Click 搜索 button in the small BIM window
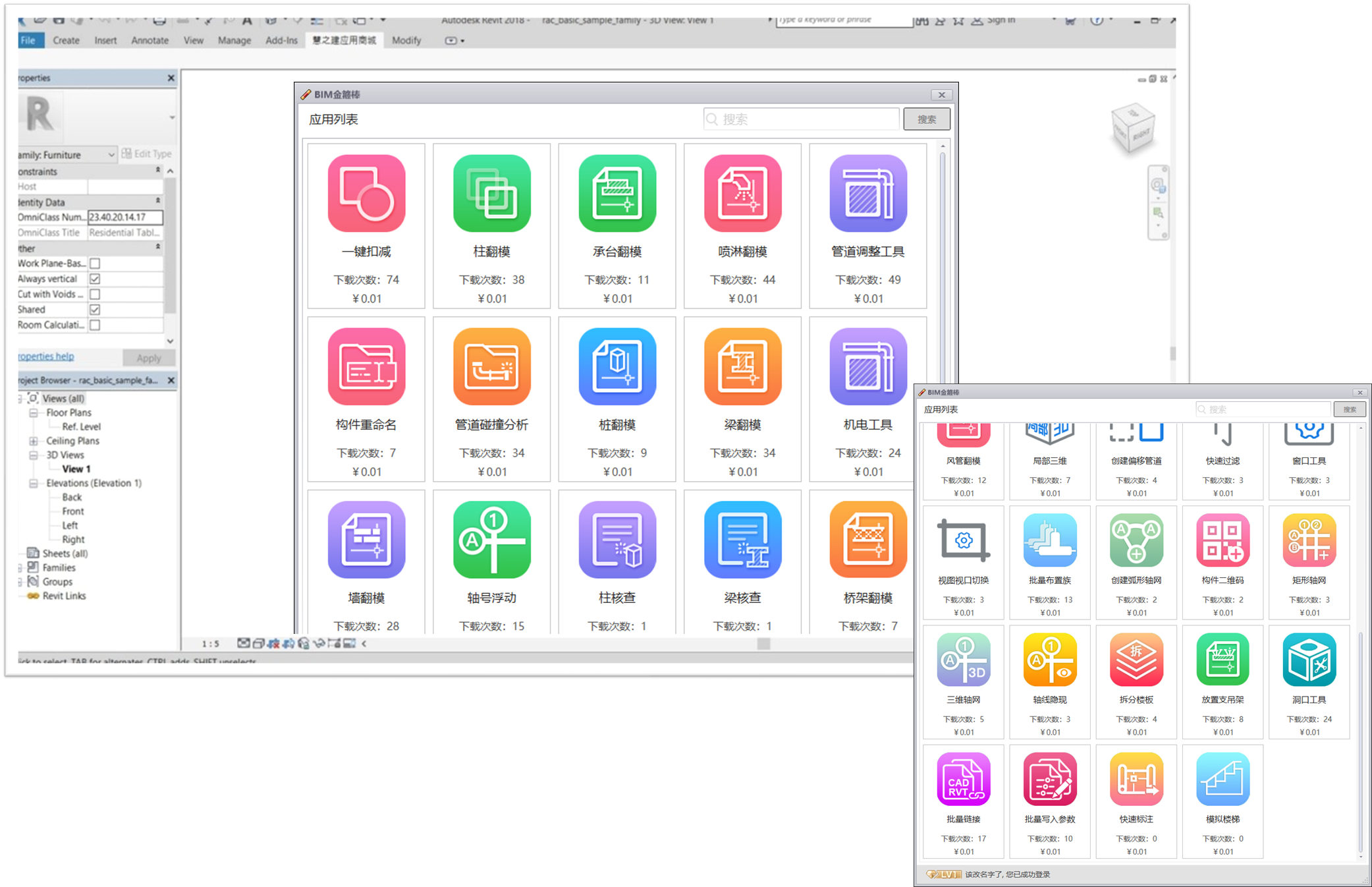Image resolution: width=1372 pixels, height=887 pixels. [x=1350, y=409]
